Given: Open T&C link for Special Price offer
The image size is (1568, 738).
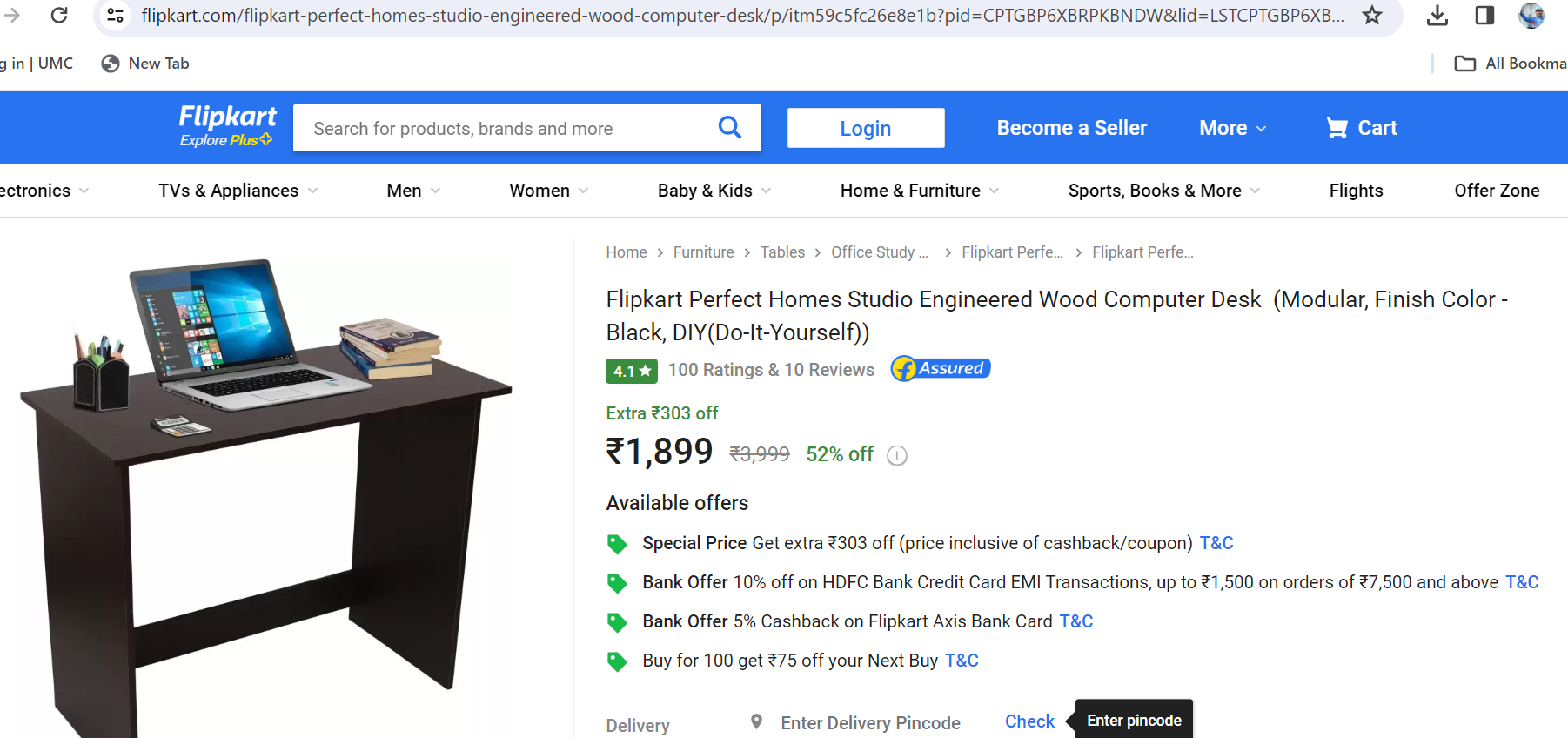Looking at the screenshot, I should tap(1216, 543).
